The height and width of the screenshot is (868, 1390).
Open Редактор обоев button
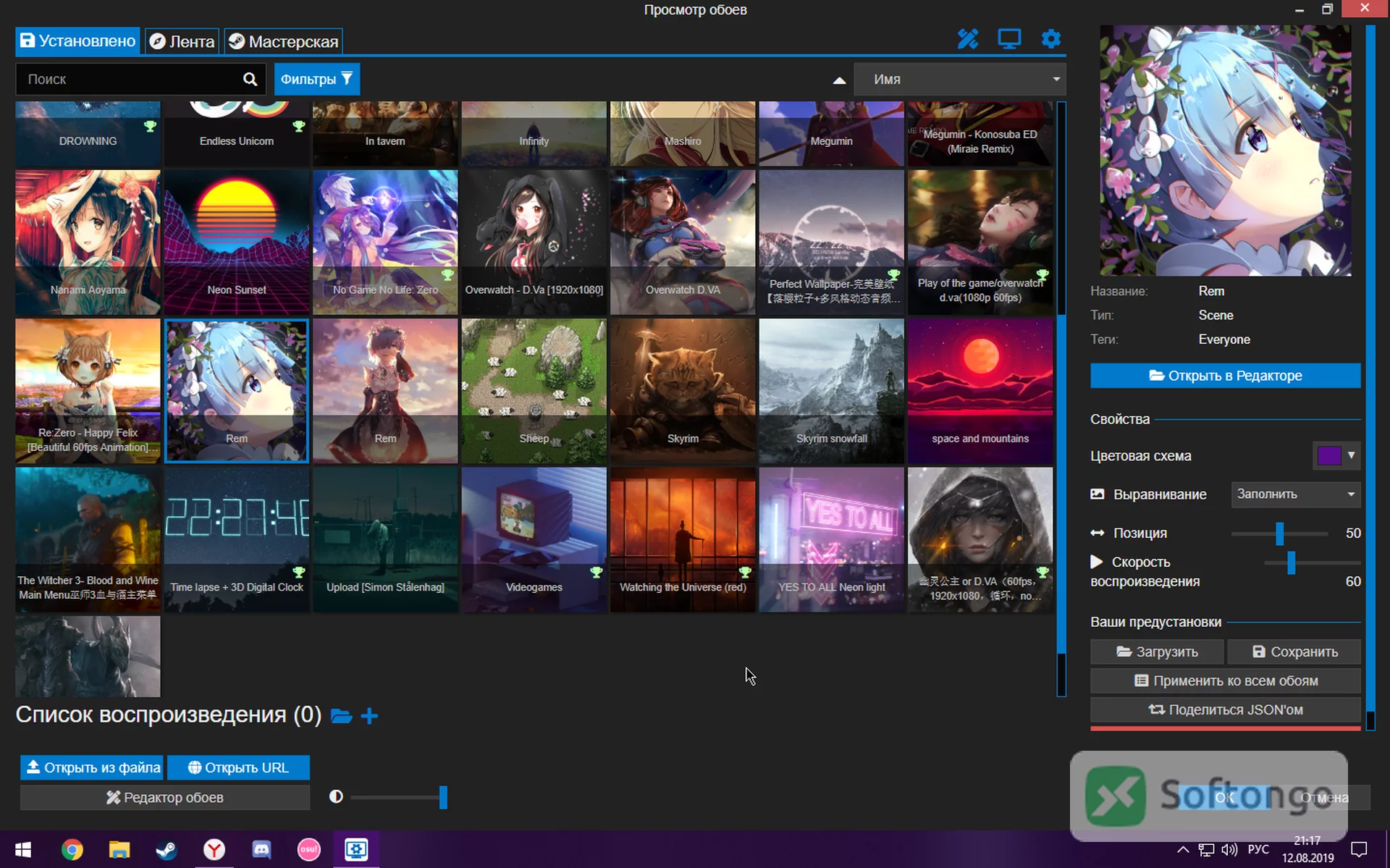coord(165,797)
